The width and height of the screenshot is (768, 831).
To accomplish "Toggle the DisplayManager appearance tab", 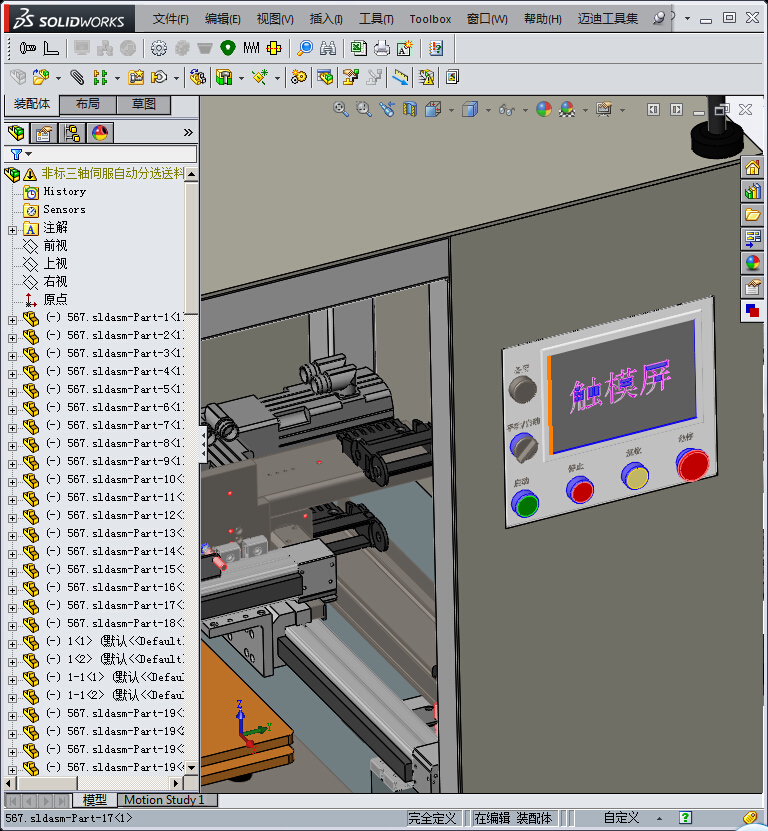I will pyautogui.click(x=100, y=133).
